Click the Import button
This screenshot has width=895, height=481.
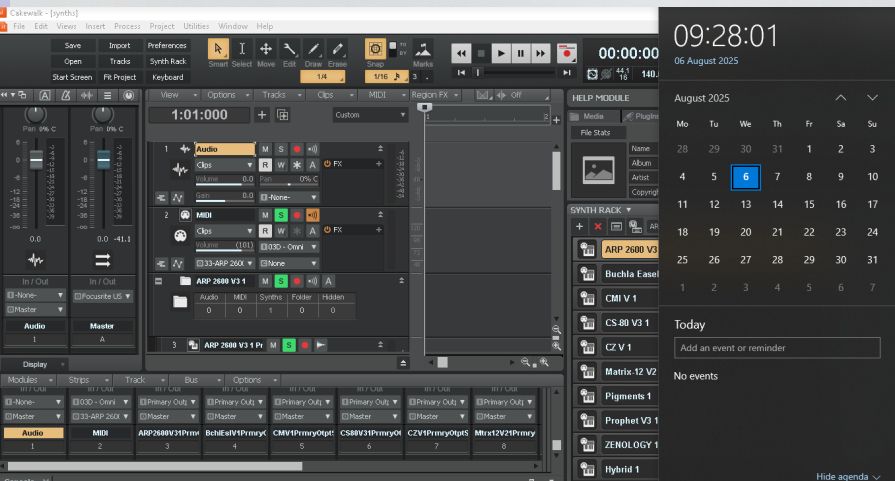[119, 45]
